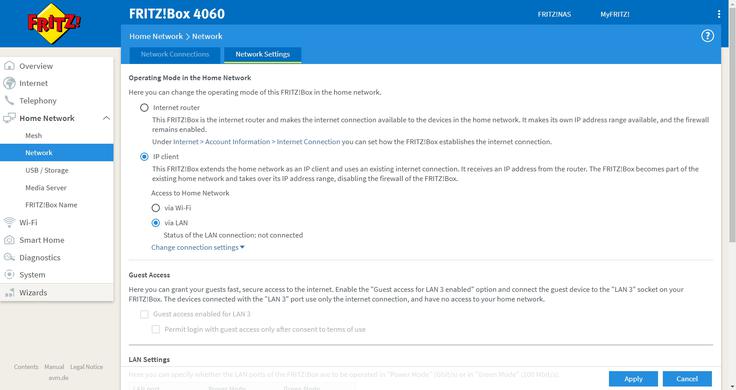This screenshot has height=390, width=736.
Task: Choose access via LAN
Action: (x=155, y=223)
